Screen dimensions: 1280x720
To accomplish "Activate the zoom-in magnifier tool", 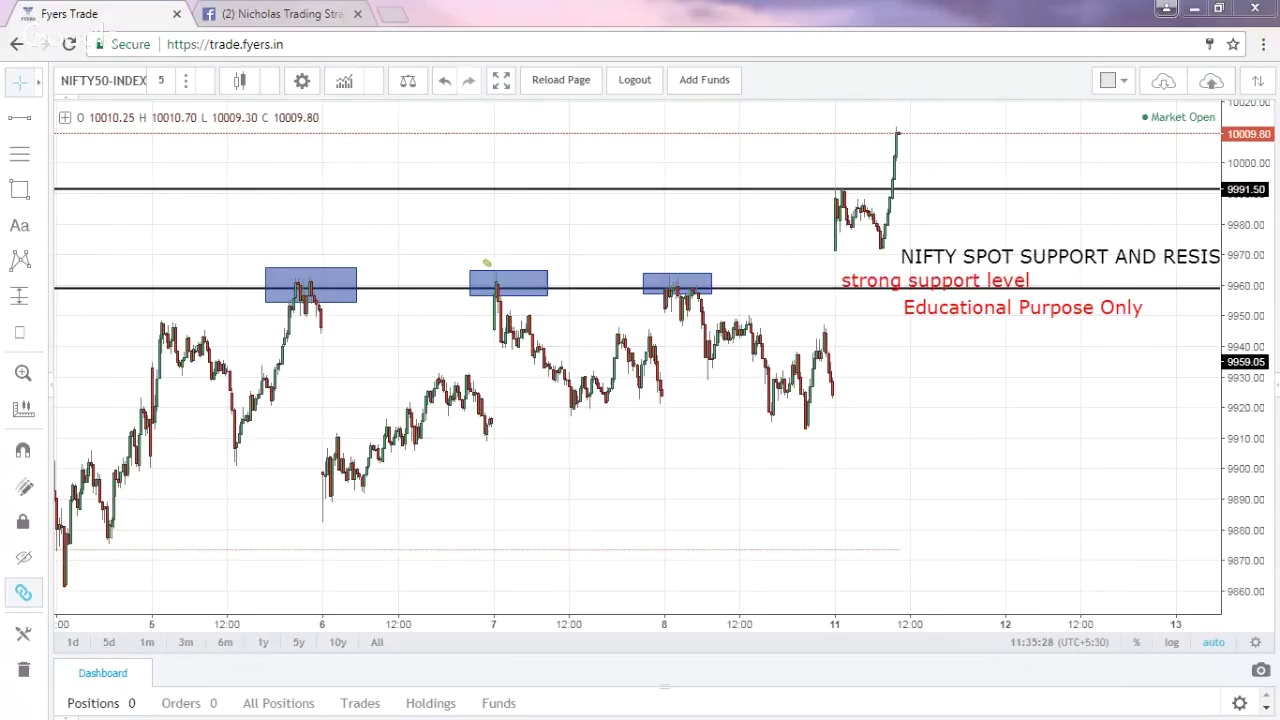I will (23, 374).
